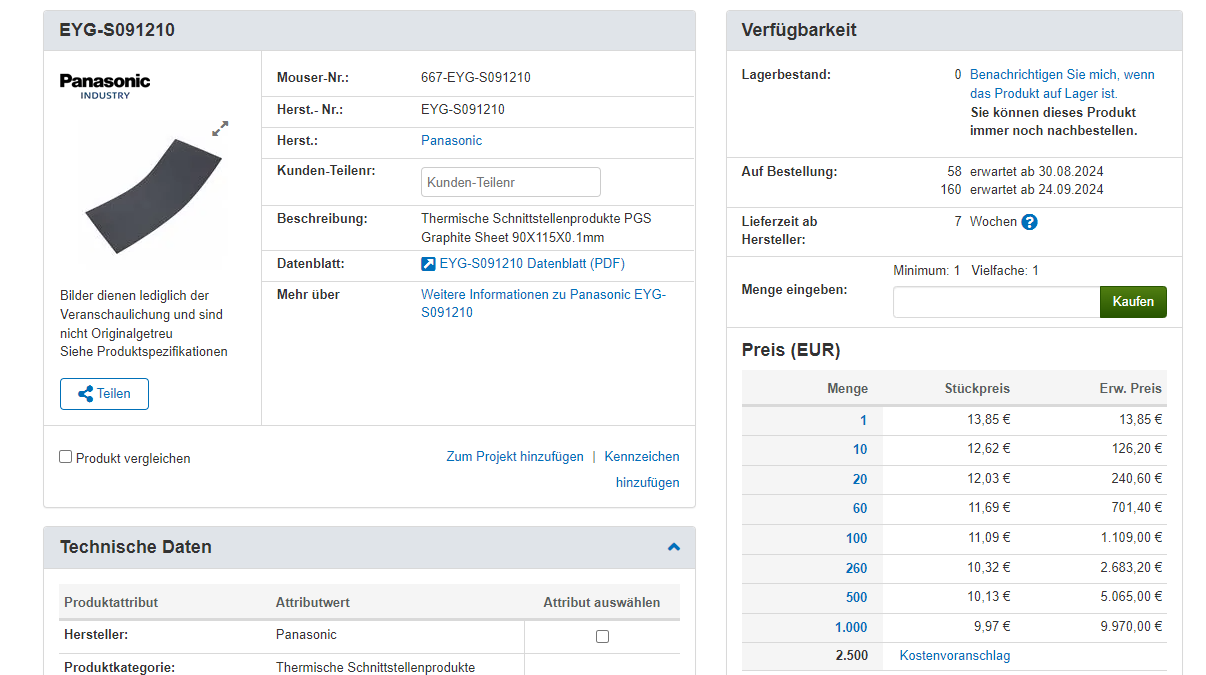Select the Hersteller attribute checkbox
Viewport: 1206px width, 675px height.
[602, 636]
